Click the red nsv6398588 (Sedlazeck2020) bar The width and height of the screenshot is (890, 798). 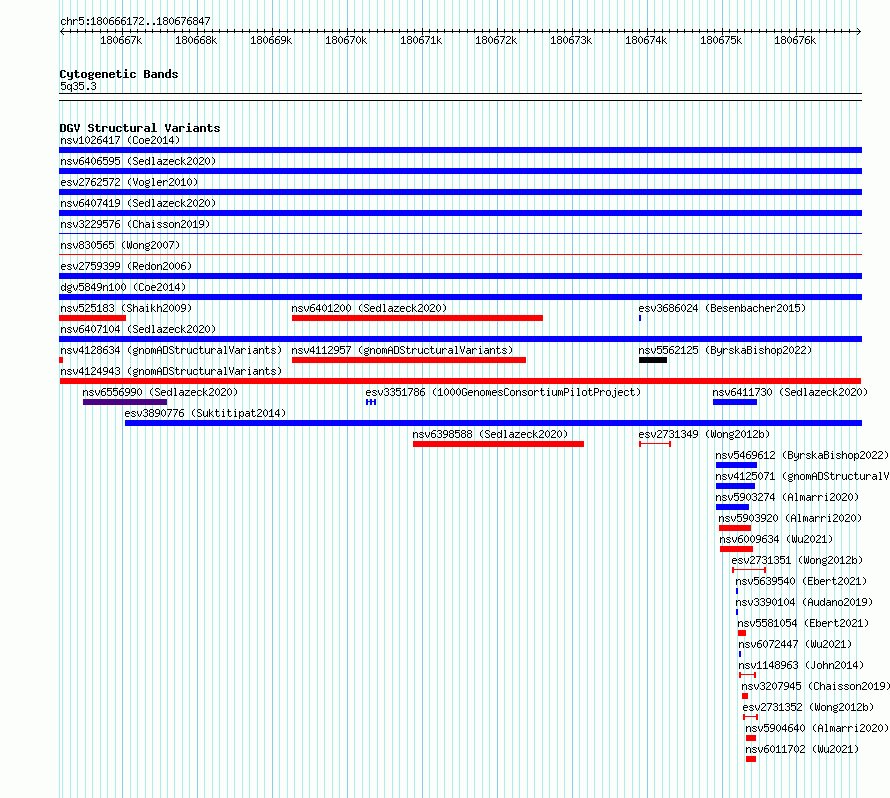click(x=498, y=444)
